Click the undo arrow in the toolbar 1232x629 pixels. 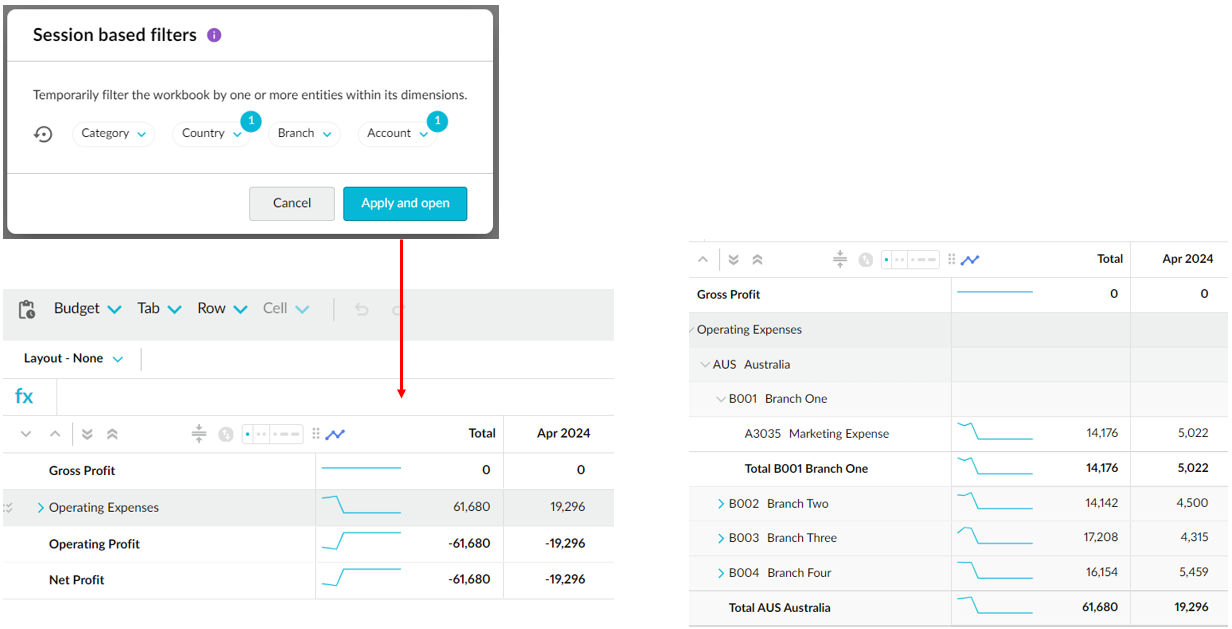coord(362,309)
